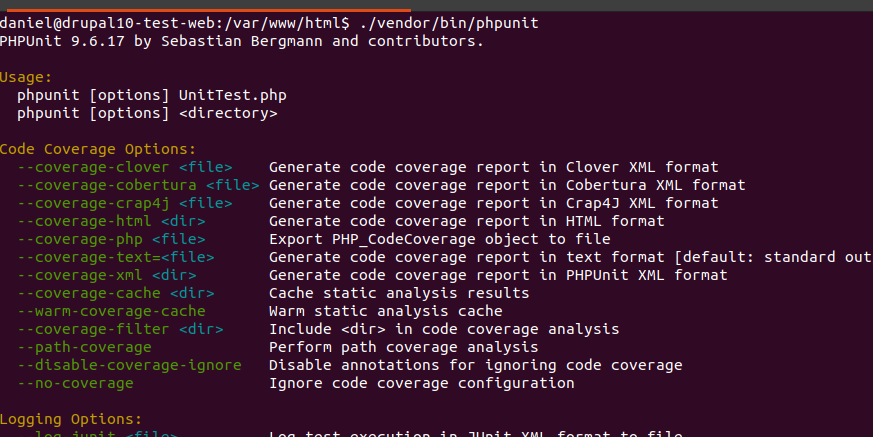Screen dimensions: 873x437
Task: Click the --warm-coverage-cache option
Action: (111, 311)
